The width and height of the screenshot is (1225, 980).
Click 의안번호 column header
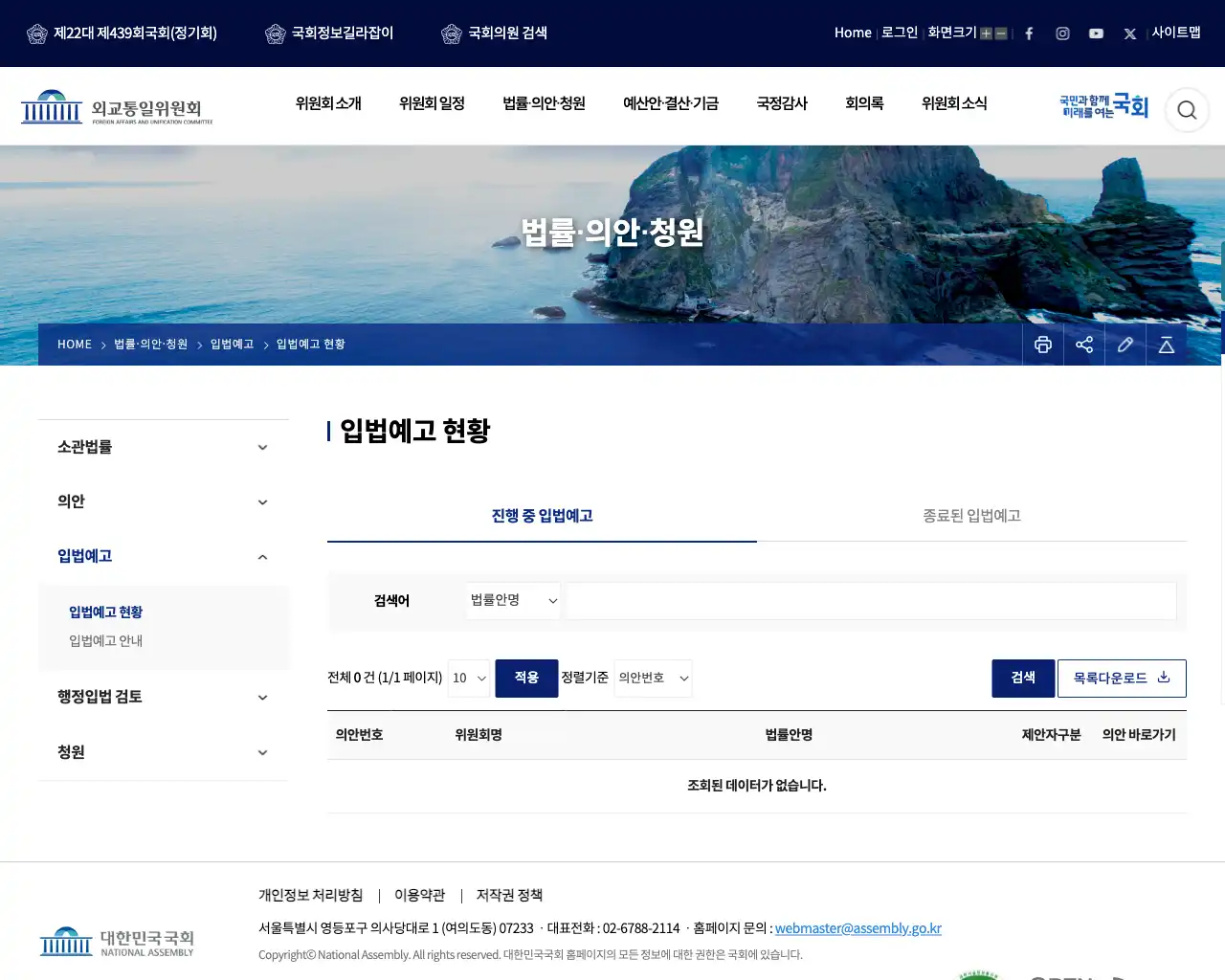pos(359,735)
